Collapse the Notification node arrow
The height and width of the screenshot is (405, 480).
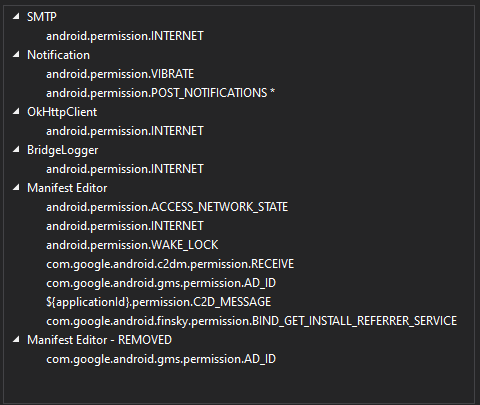pos(16,55)
